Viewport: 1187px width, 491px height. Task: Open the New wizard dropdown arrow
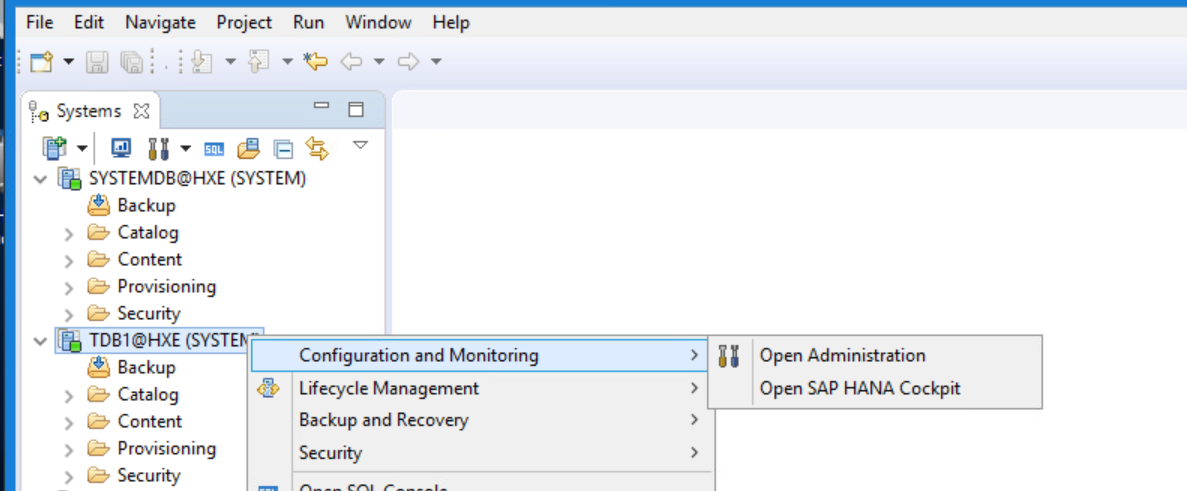tap(68, 61)
